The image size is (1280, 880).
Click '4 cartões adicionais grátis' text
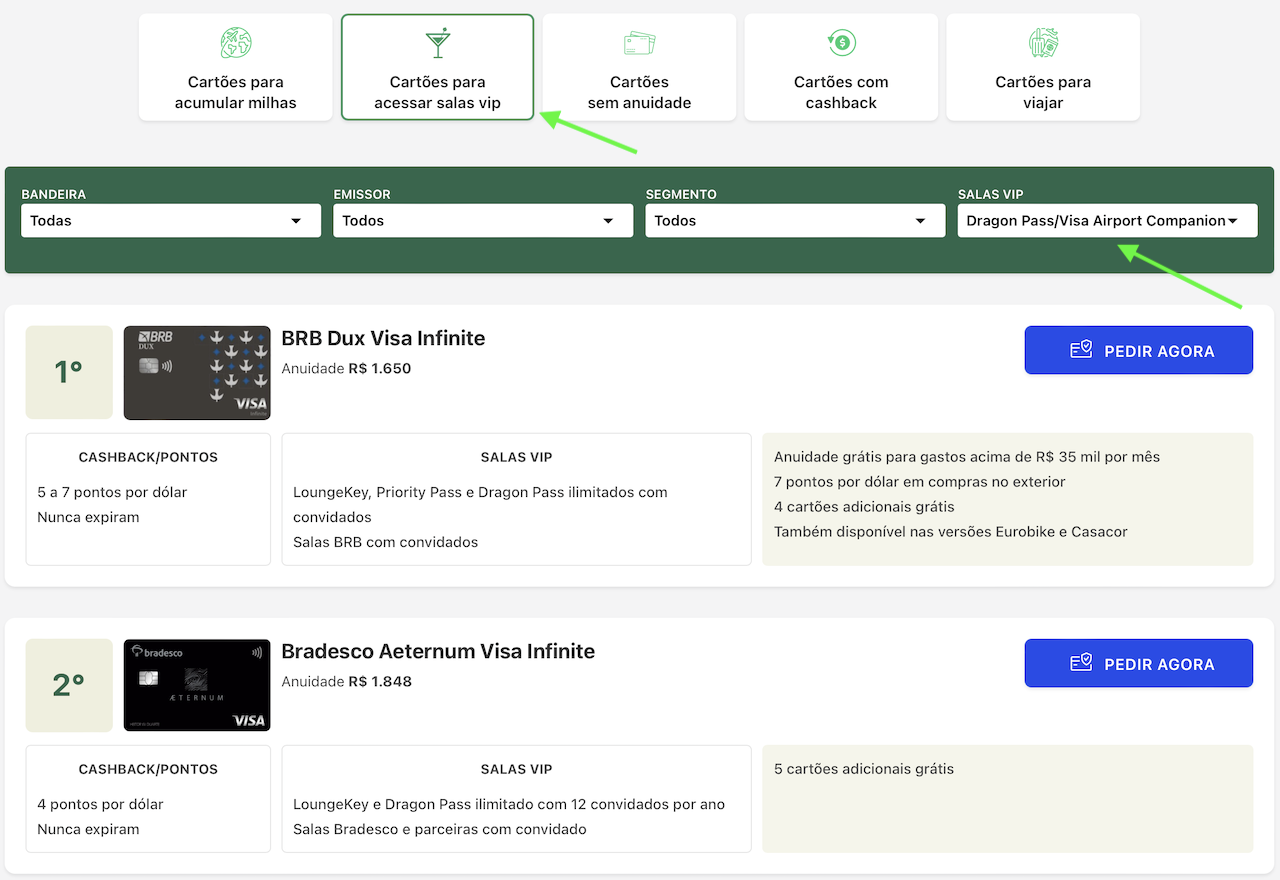864,507
